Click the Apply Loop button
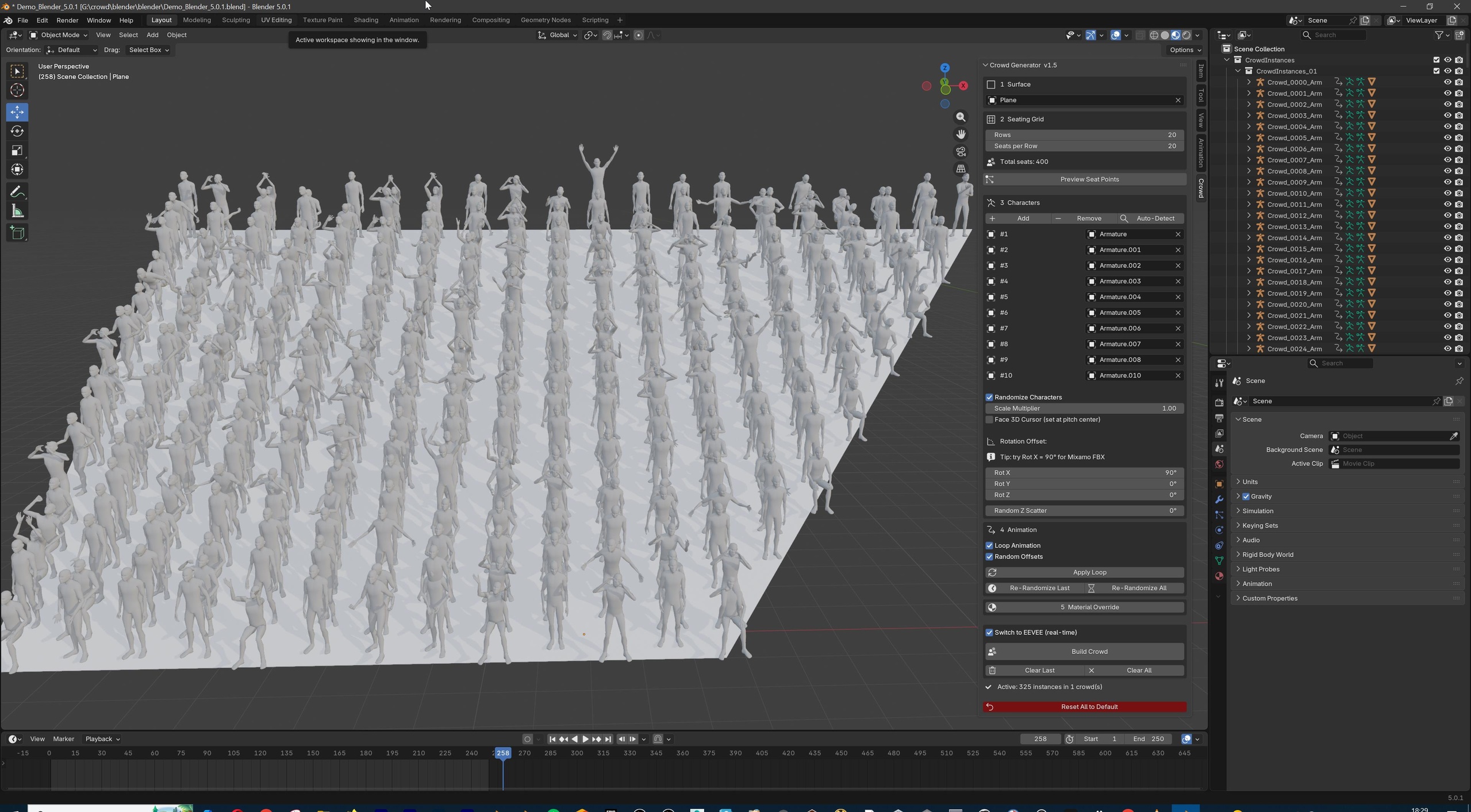Viewport: 1471px width, 812px height. click(1084, 573)
